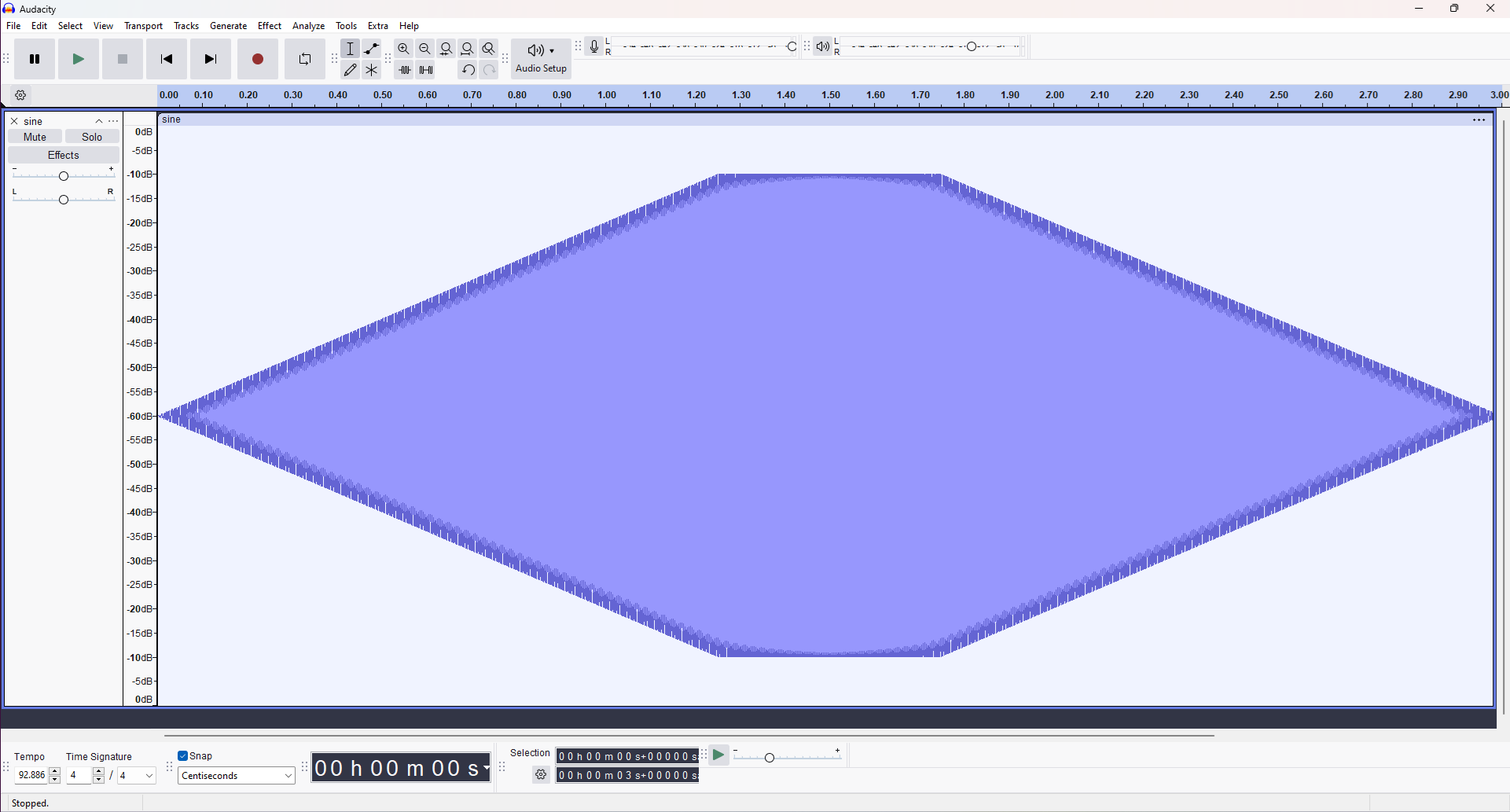Open the sine track overflow menu

click(x=113, y=120)
